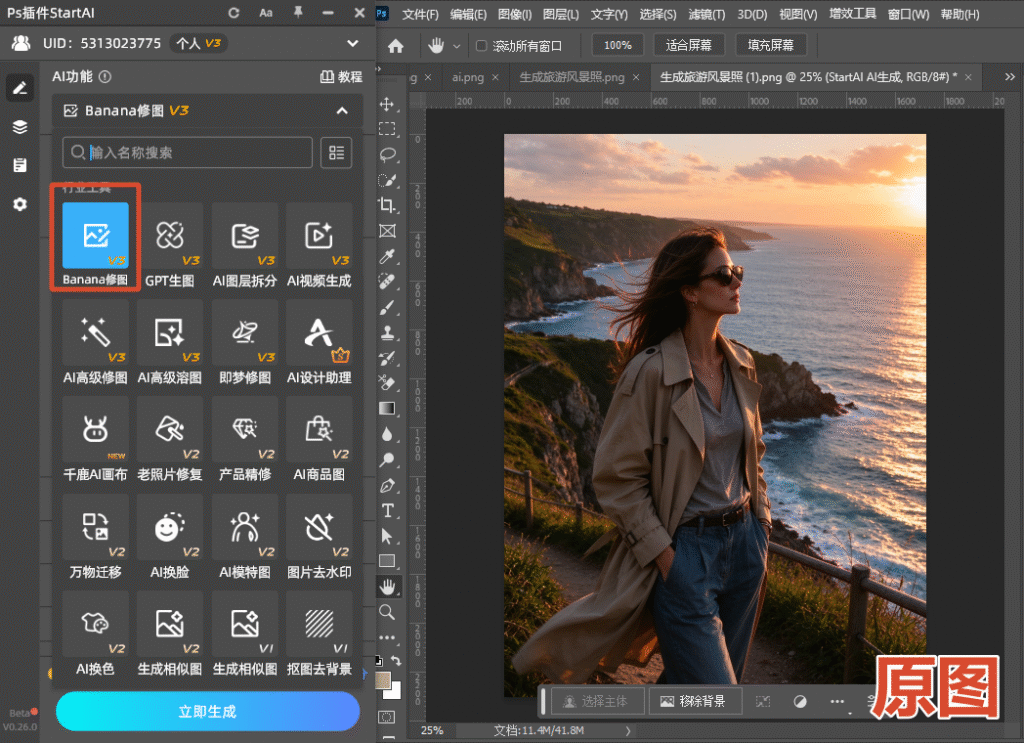Viewport: 1024px width, 743px height.
Task: Select the Lasso tool in Photoshop
Action: click(x=387, y=155)
